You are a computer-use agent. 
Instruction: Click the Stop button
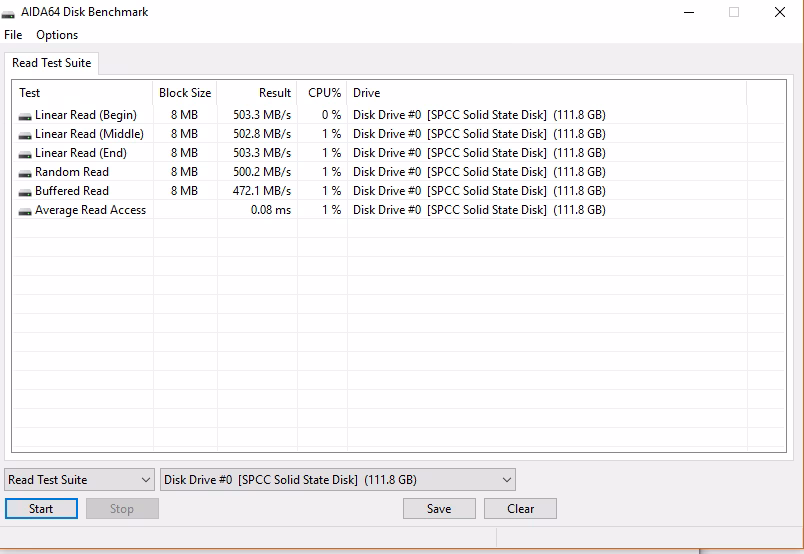[x=122, y=509]
